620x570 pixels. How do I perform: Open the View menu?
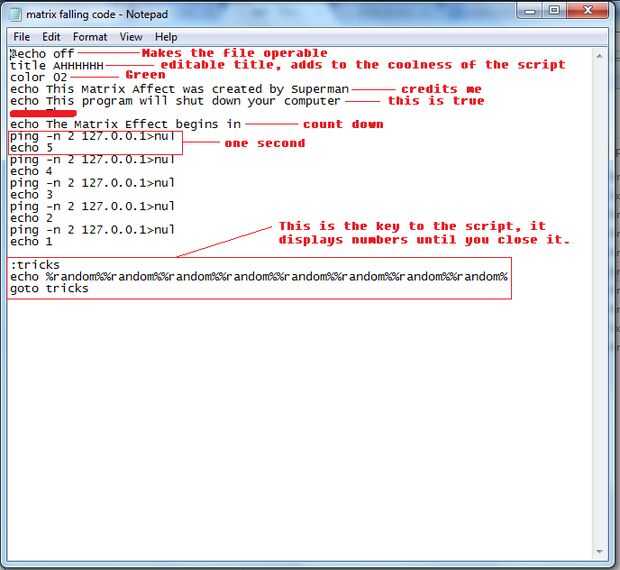[x=131, y=37]
